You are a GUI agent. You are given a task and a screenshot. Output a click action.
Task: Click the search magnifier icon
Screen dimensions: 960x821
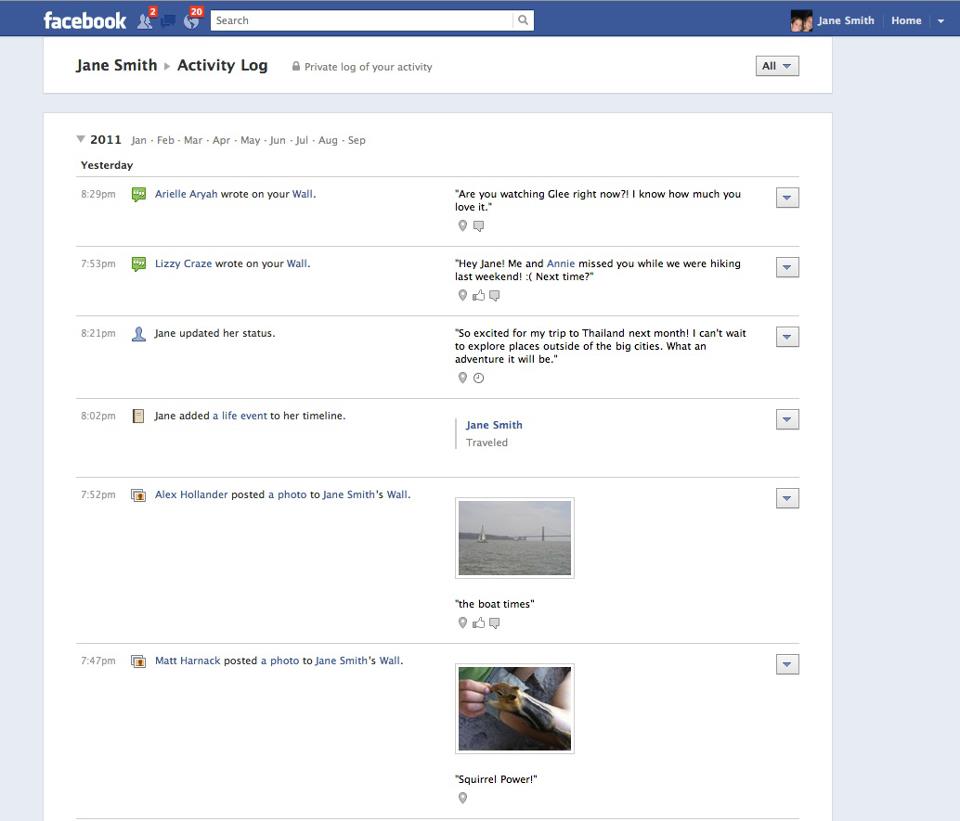tap(523, 19)
